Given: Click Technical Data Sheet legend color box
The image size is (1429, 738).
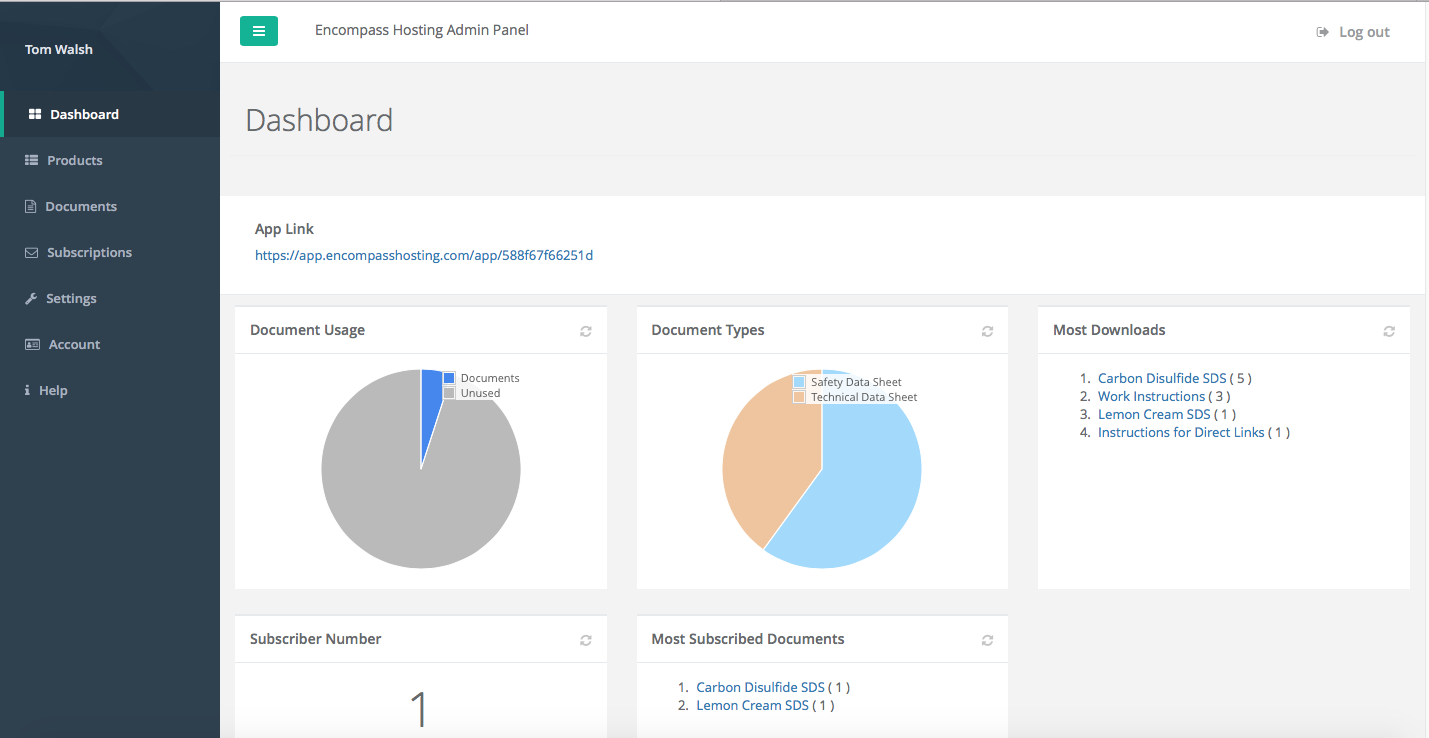Looking at the screenshot, I should click(x=799, y=397).
